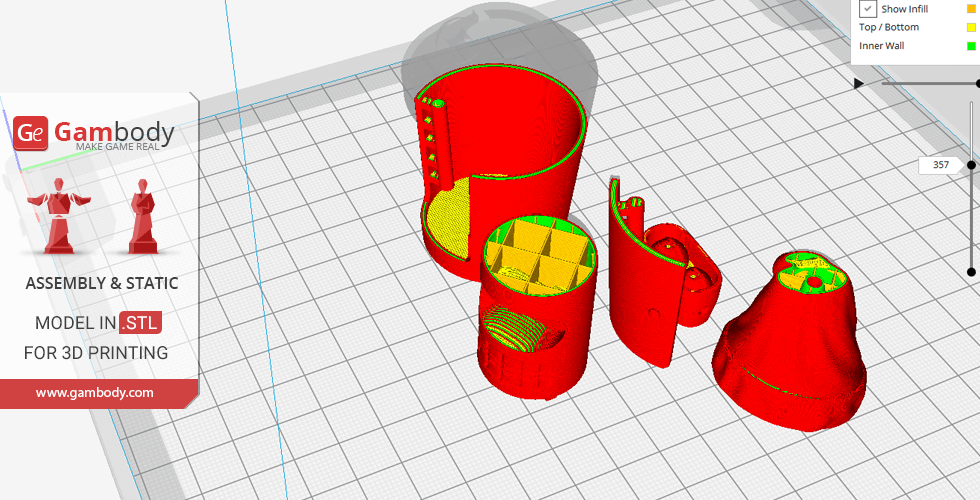The height and width of the screenshot is (500, 980).
Task: Click the orange Show Infill color swatch
Action: 970,9
